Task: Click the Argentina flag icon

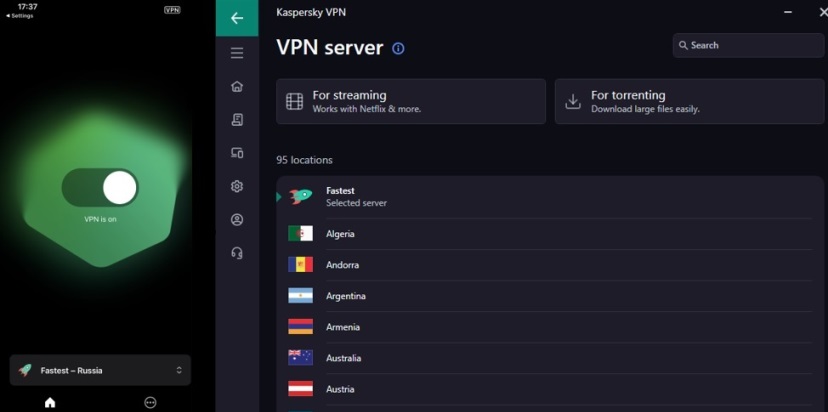Action: (300, 296)
